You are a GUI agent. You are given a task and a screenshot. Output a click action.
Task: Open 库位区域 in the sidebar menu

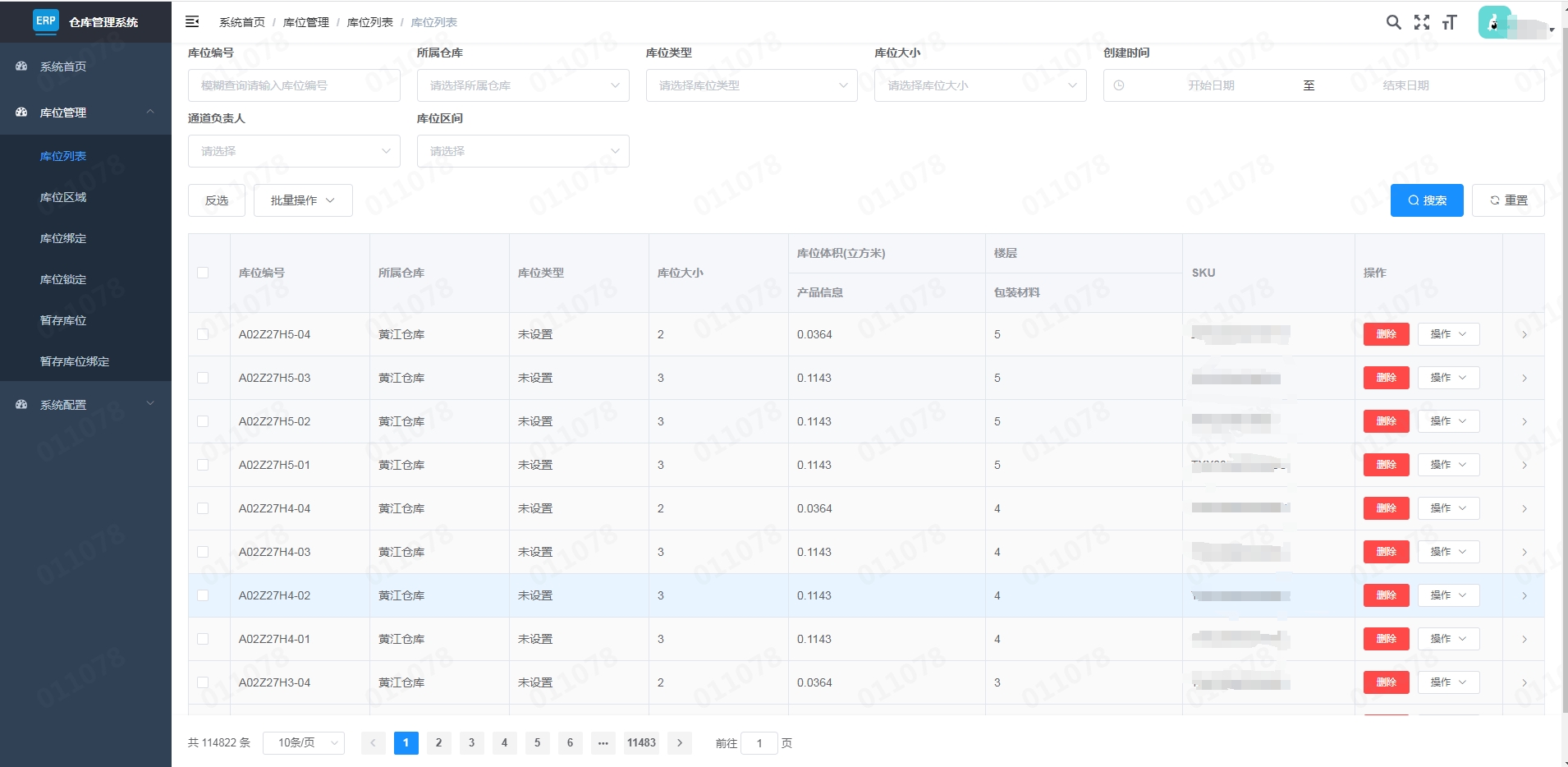pos(63,197)
